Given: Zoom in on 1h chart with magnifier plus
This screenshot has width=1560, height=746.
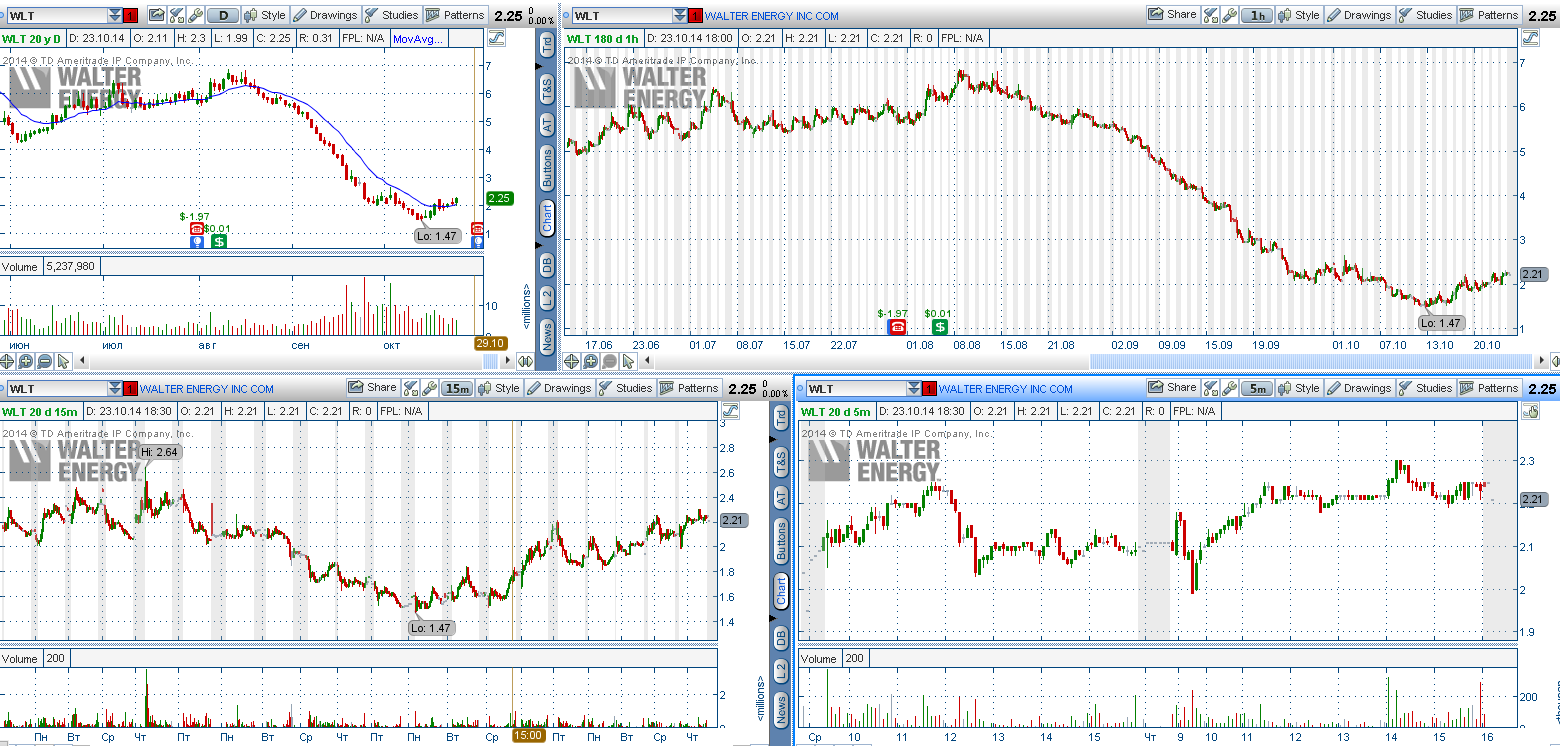Looking at the screenshot, I should 591,361.
